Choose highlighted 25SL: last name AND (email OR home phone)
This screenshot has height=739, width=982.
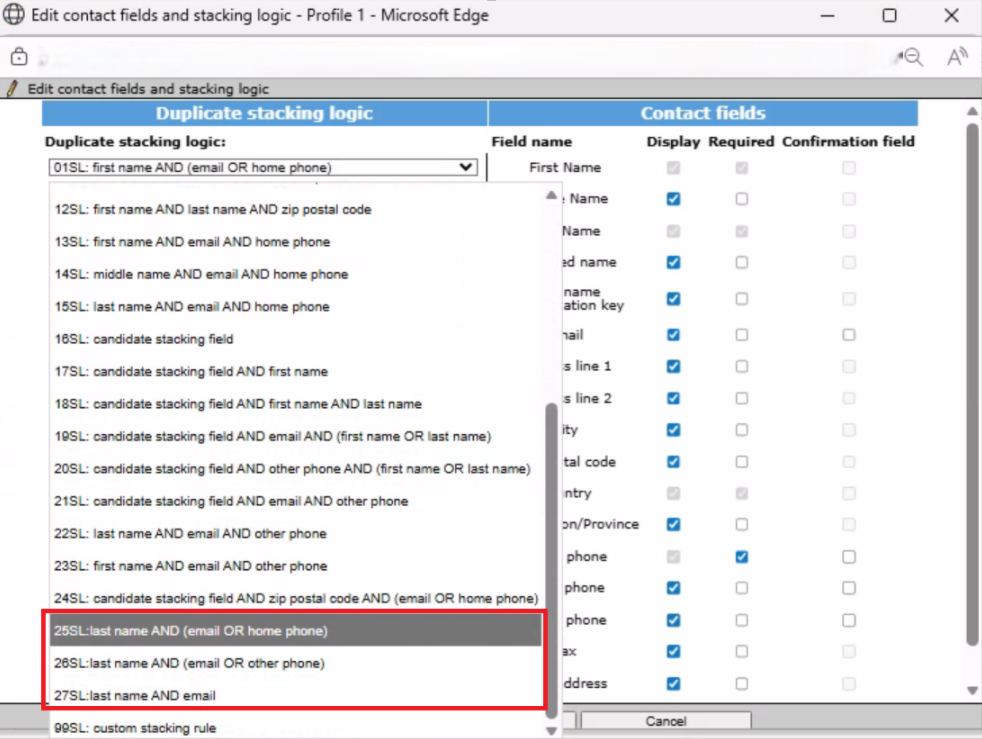[190, 630]
